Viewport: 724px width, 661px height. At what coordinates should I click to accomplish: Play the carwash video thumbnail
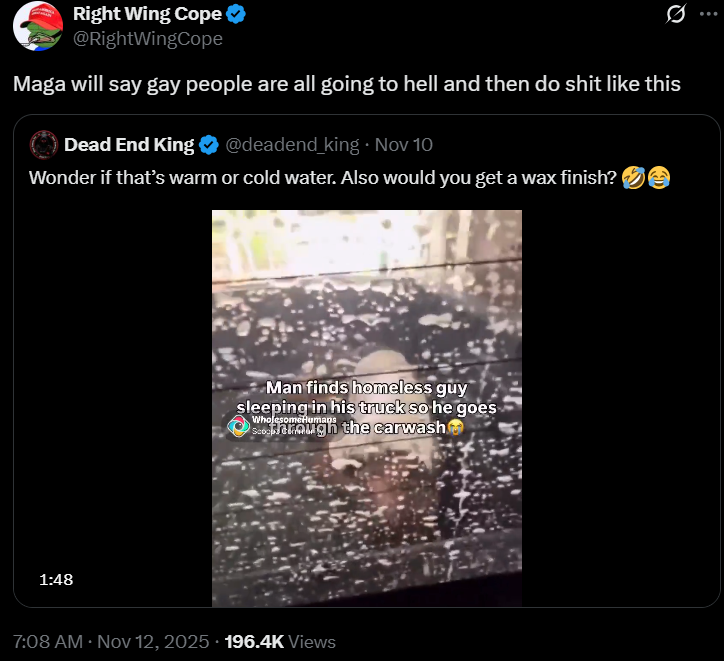(367, 408)
